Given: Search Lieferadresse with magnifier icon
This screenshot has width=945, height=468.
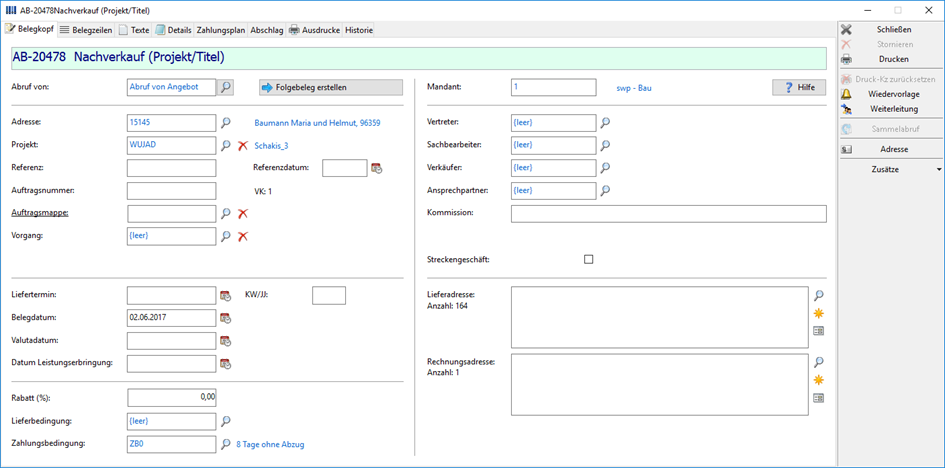Looking at the screenshot, I should [818, 296].
